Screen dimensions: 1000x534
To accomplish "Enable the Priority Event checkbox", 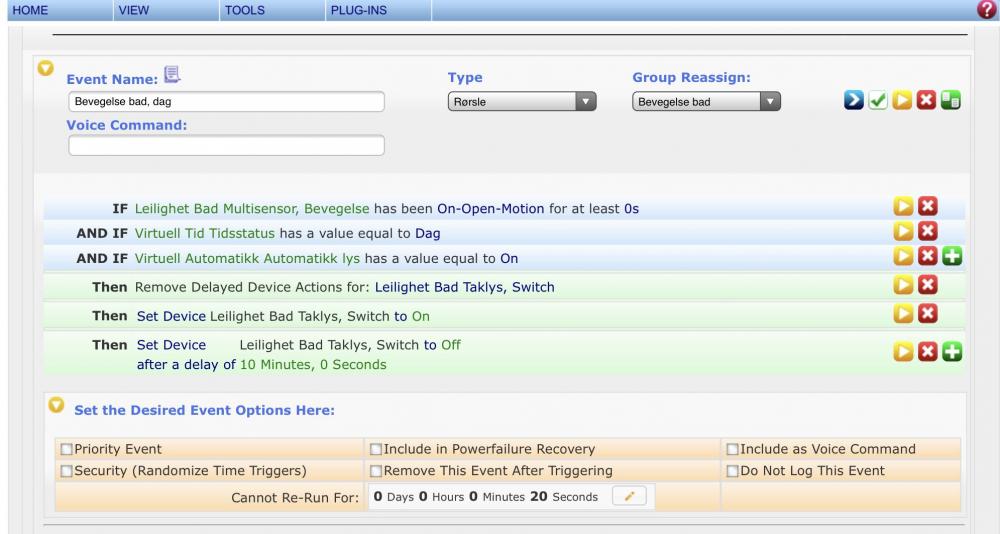I will click(66, 449).
